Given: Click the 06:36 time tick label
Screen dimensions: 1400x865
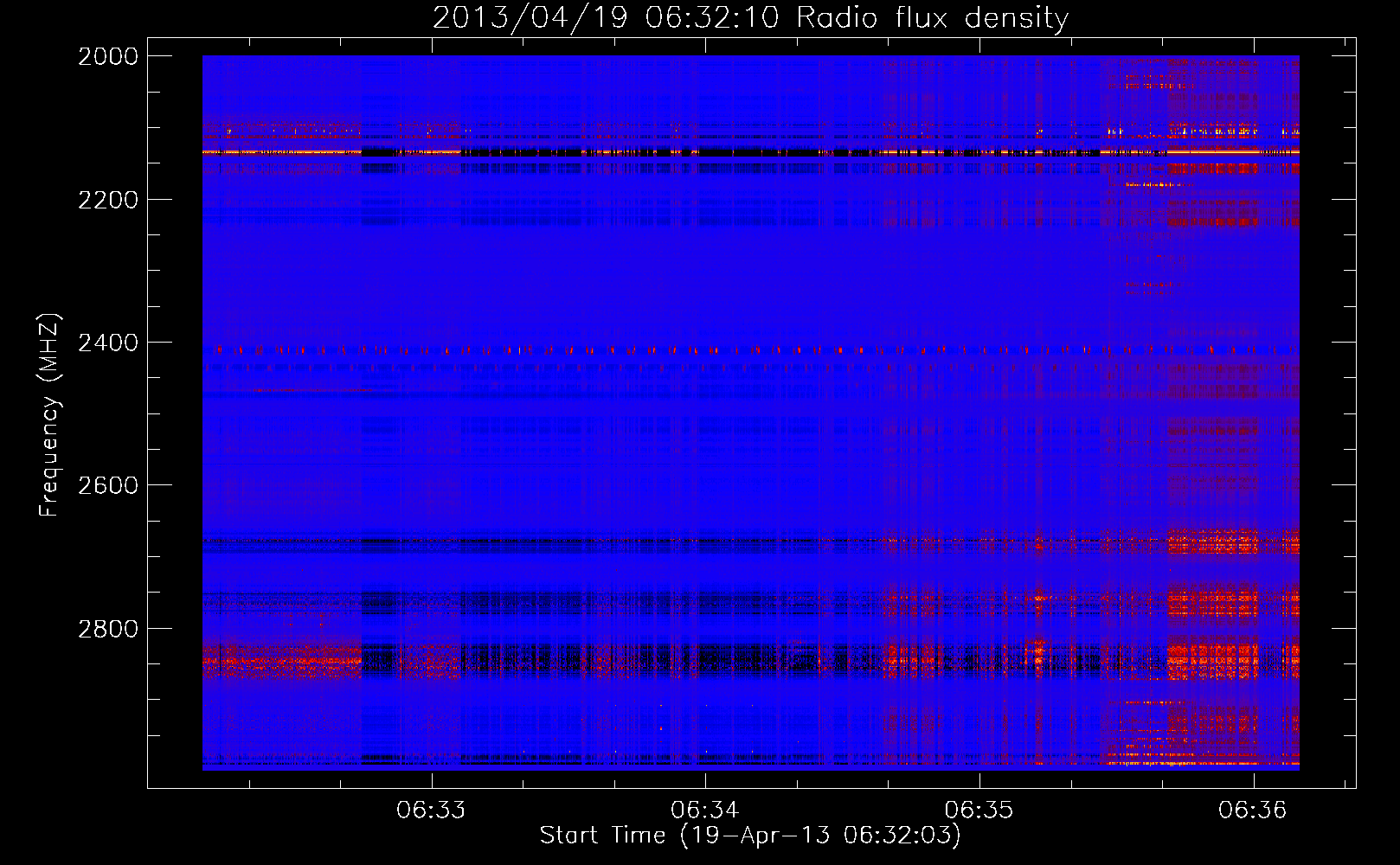Looking at the screenshot, I should pos(1253,810).
